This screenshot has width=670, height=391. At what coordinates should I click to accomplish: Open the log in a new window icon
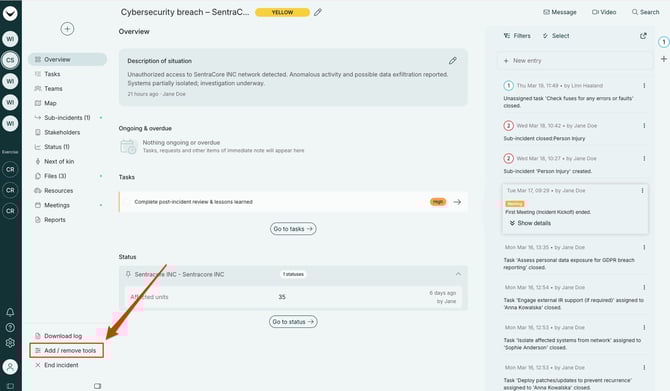[643, 36]
